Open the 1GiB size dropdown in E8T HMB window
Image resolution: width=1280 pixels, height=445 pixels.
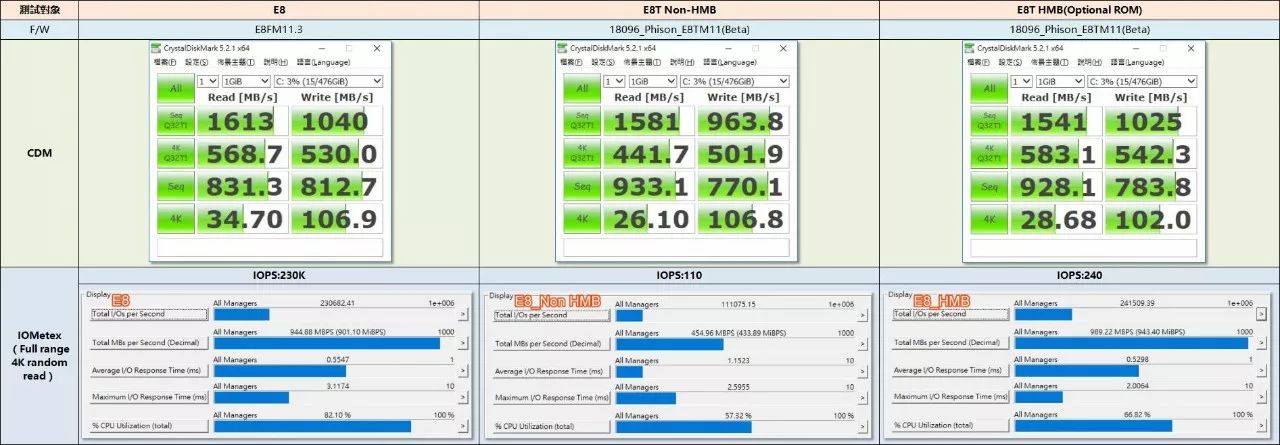click(1060, 81)
